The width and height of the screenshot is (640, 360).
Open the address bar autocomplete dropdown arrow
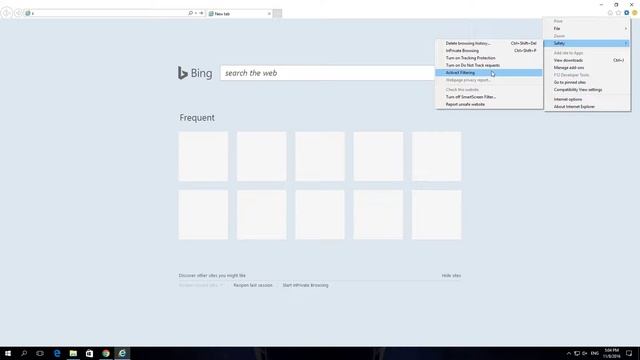click(196, 13)
